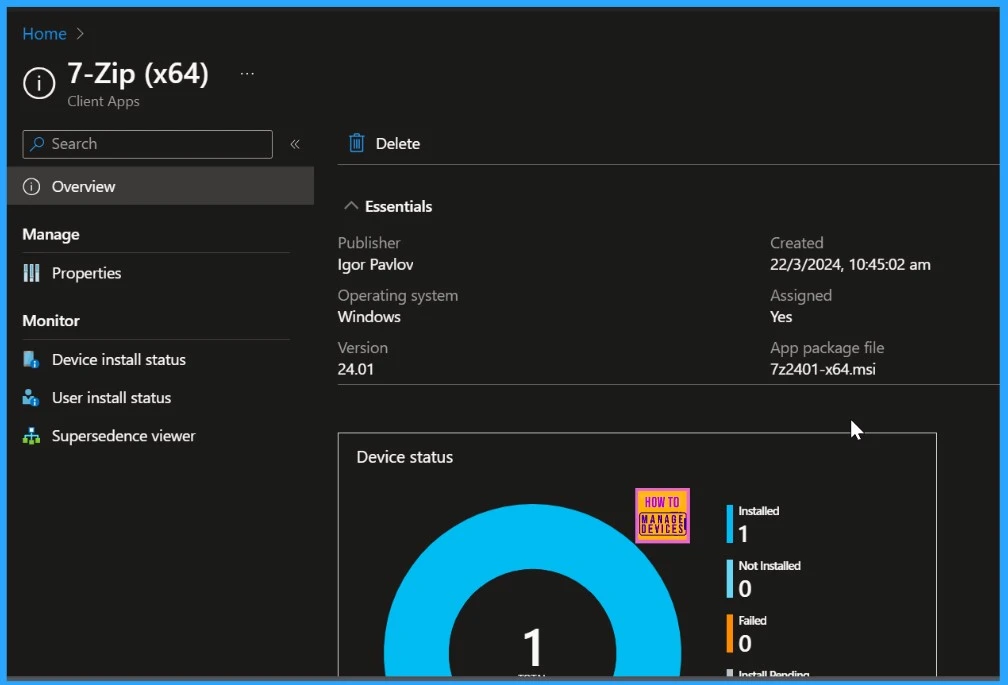The height and width of the screenshot is (685, 1008).
Task: Click the 7-Zip (x64) page title
Action: (x=138, y=73)
